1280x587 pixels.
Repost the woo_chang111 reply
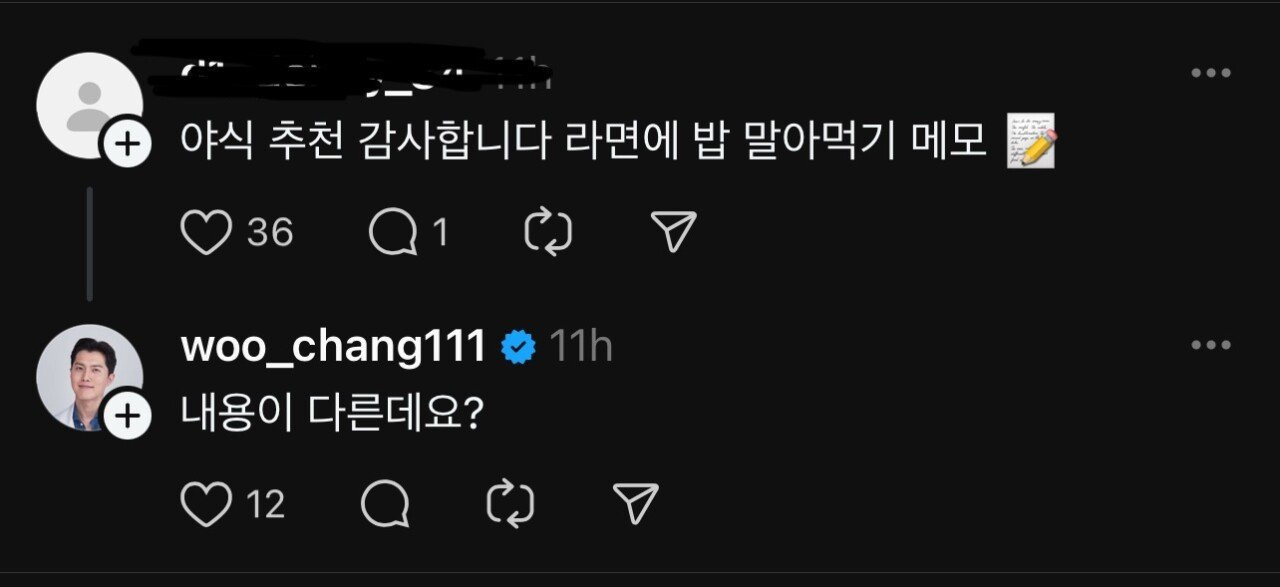(510, 504)
